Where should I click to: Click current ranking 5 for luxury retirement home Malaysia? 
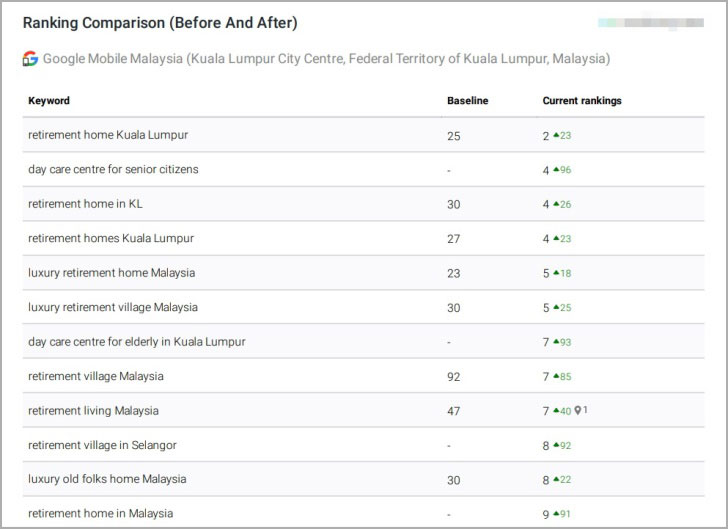546,273
